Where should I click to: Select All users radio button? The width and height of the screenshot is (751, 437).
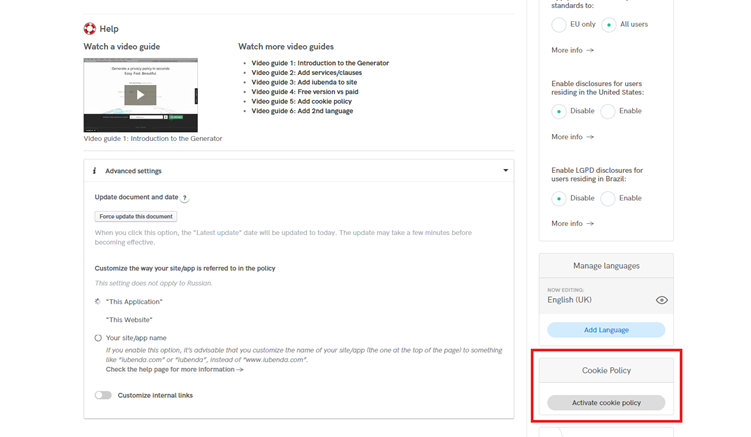(609, 24)
